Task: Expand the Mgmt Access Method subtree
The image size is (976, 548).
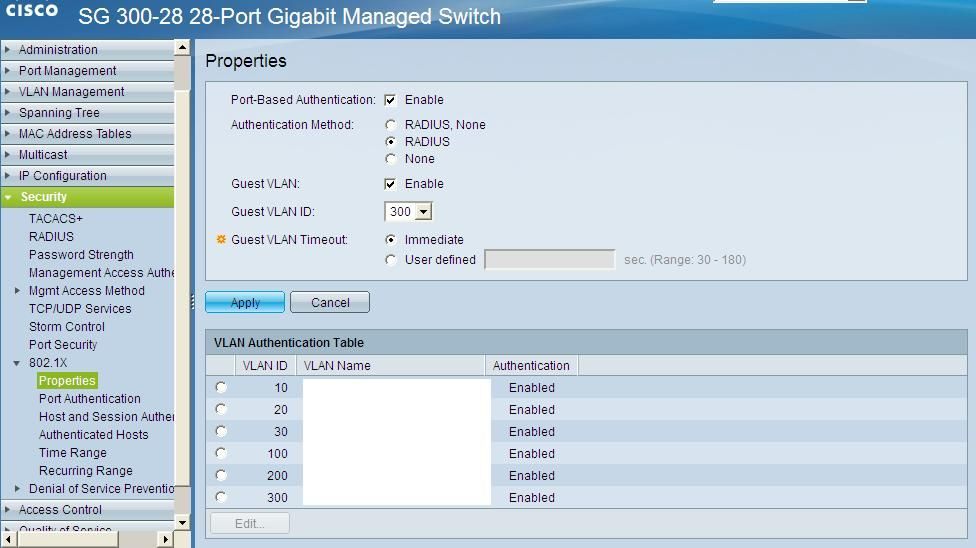Action: 17,291
